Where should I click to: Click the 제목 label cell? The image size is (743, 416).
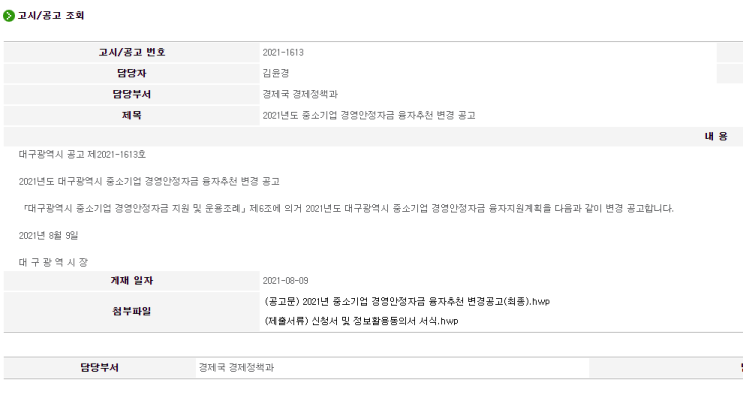[x=132, y=115]
